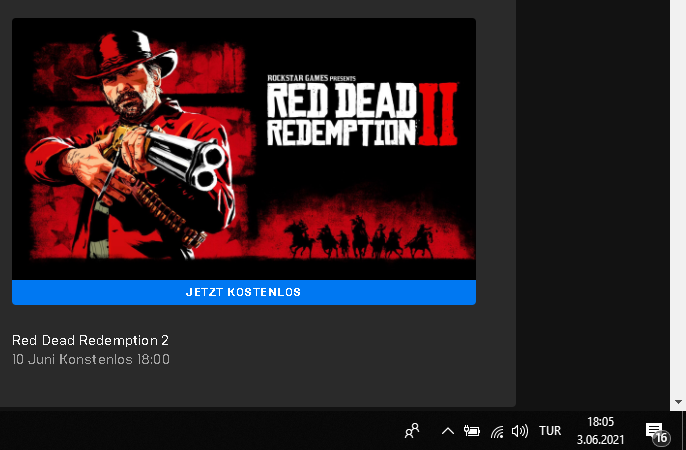Expand hidden system tray icons chevron
686x450 pixels.
(x=448, y=431)
